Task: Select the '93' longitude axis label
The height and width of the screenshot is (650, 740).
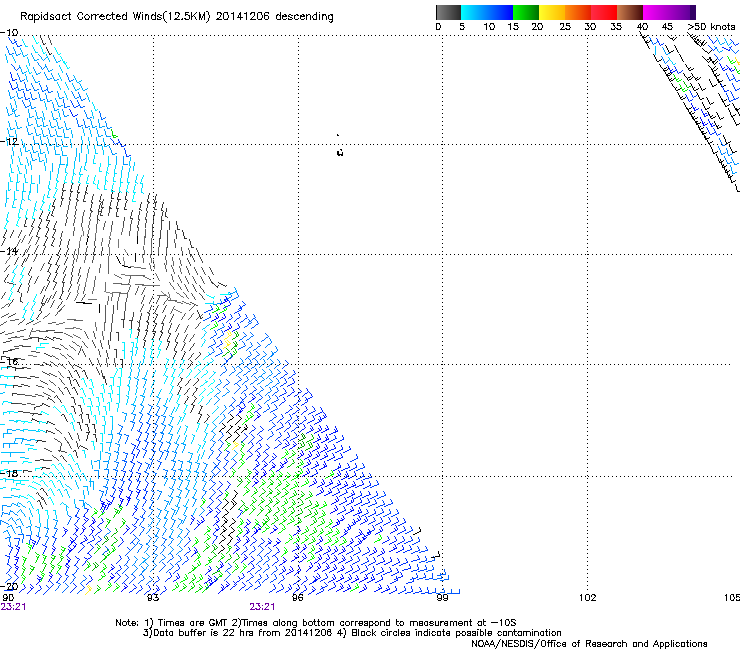Action: coord(153,598)
